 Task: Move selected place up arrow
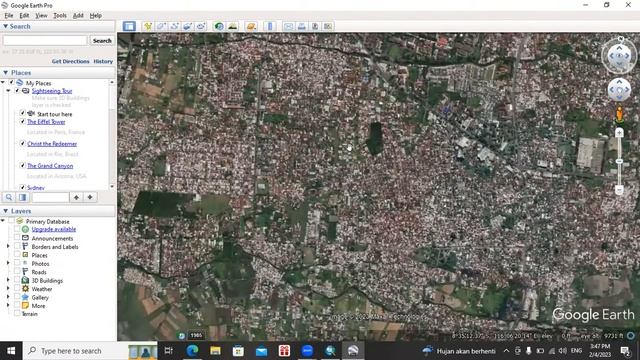tap(76, 197)
